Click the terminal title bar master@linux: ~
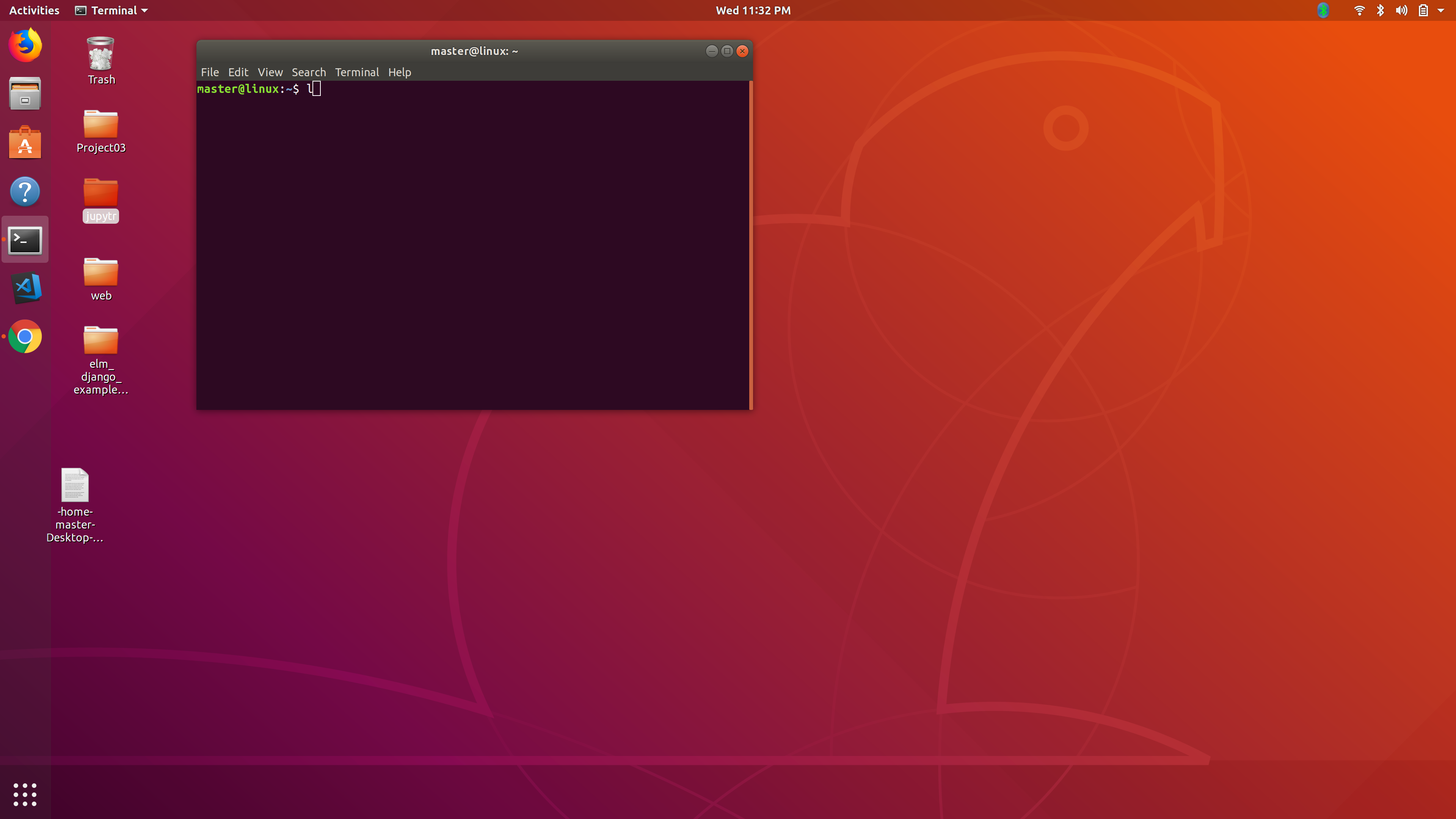The height and width of the screenshot is (819, 1456). point(474,51)
